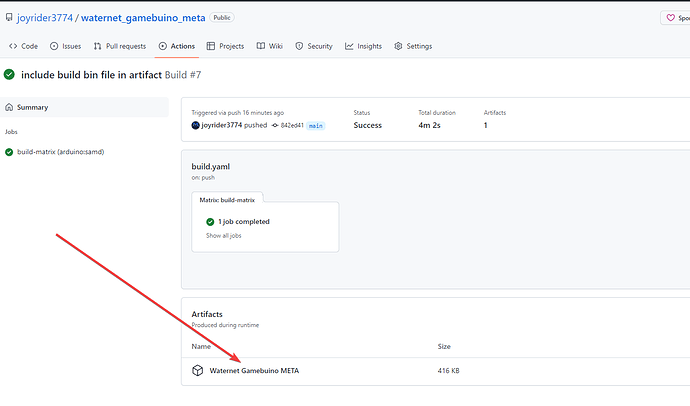Open repository Settings tab
Image resolution: width=690 pixels, height=406 pixels.
coord(413,46)
